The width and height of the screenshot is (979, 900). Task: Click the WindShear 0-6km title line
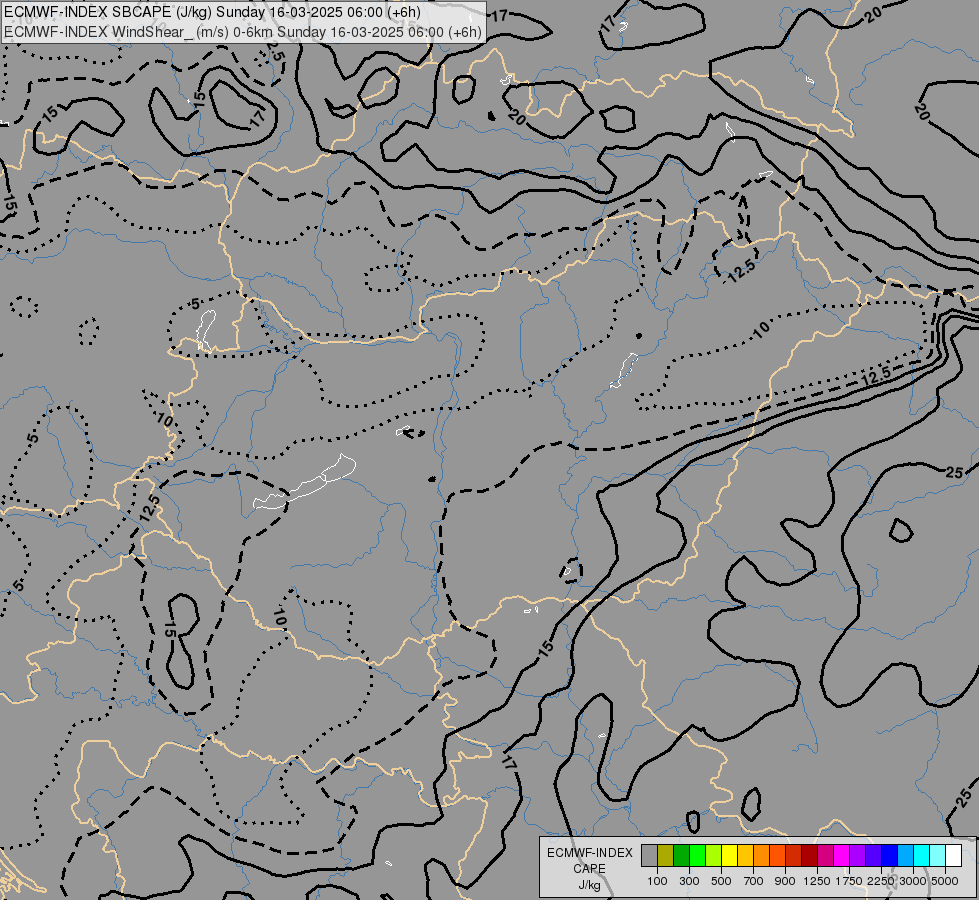[243, 32]
